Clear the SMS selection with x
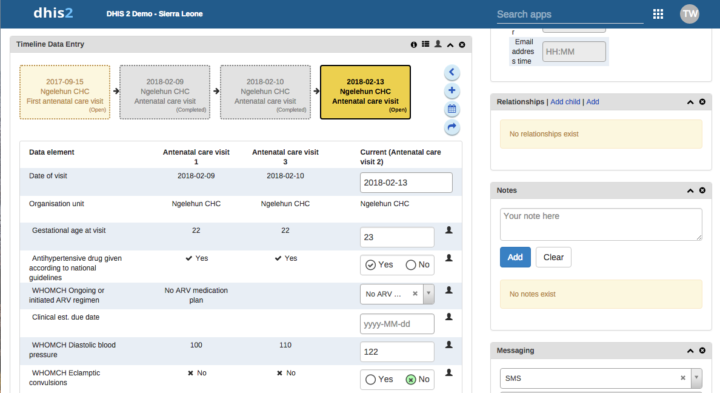Screen dimensions: 720x393 coord(683,378)
